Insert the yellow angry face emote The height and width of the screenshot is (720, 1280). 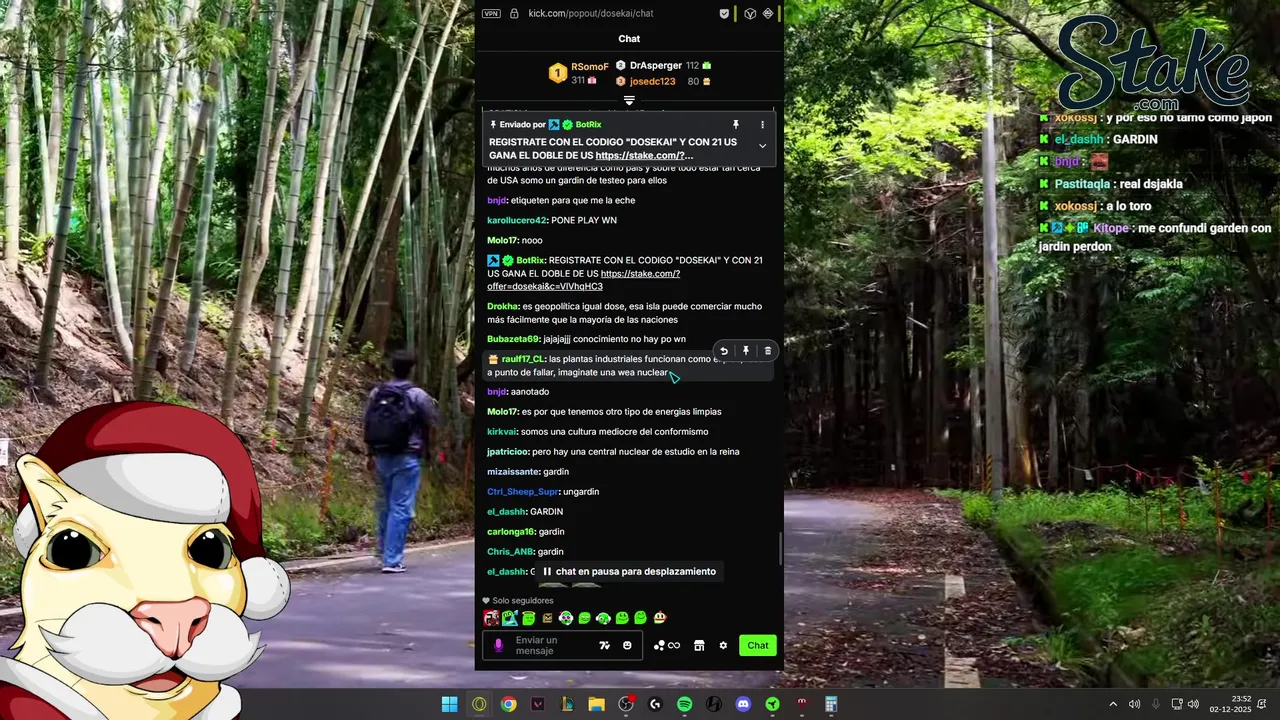[x=547, y=618]
